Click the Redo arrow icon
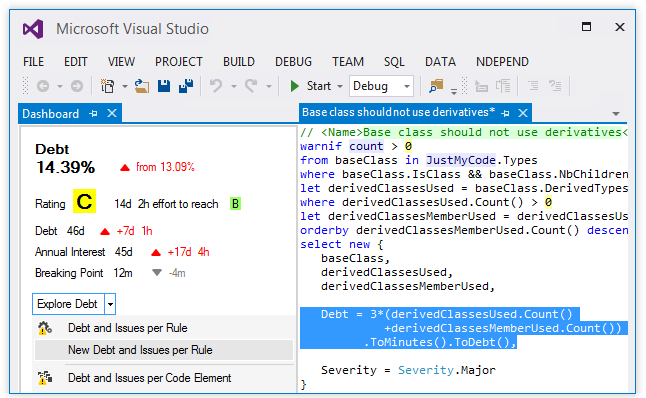646x398 pixels. tap(251, 86)
